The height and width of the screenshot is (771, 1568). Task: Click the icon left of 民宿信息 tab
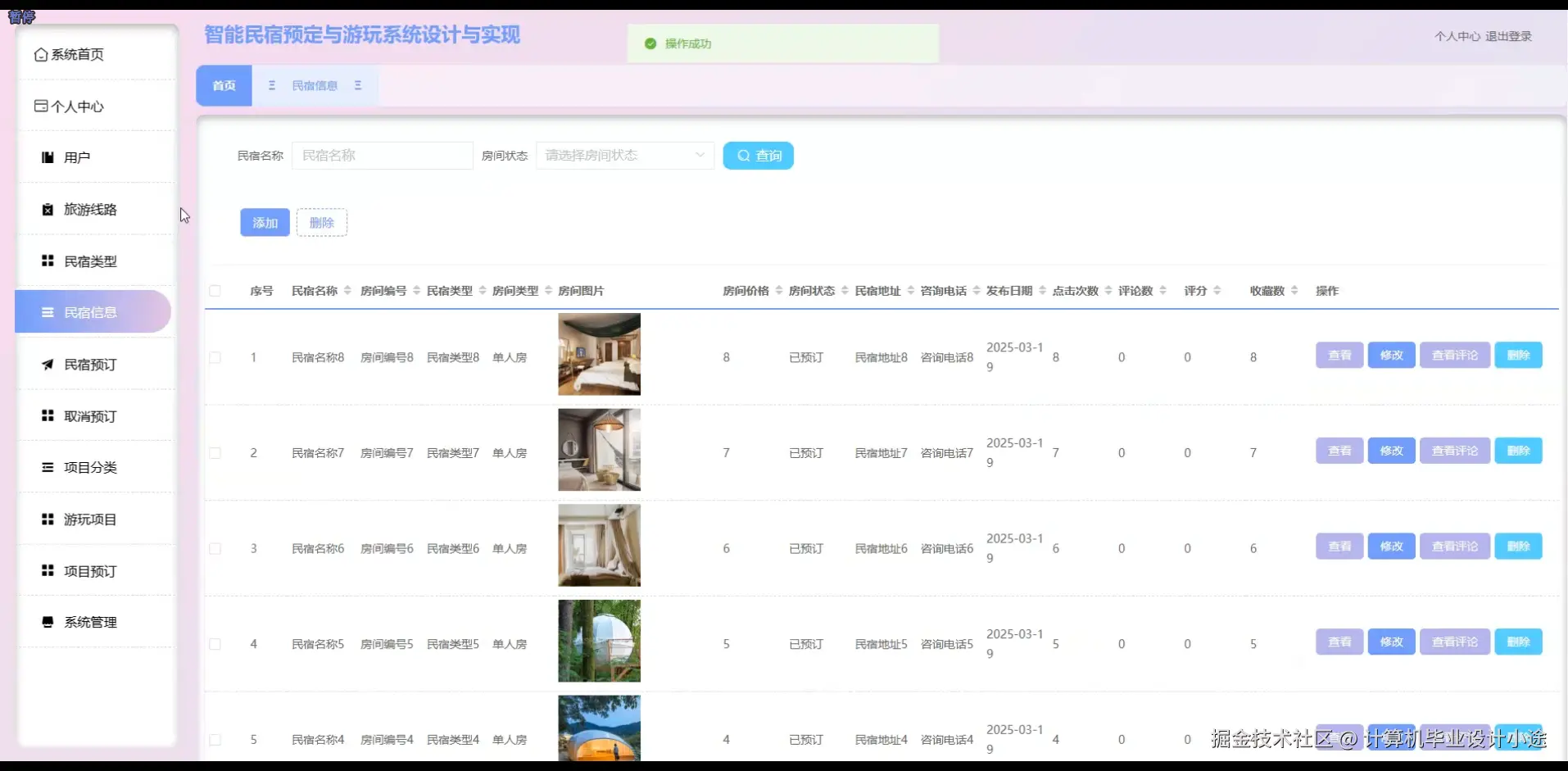click(272, 85)
